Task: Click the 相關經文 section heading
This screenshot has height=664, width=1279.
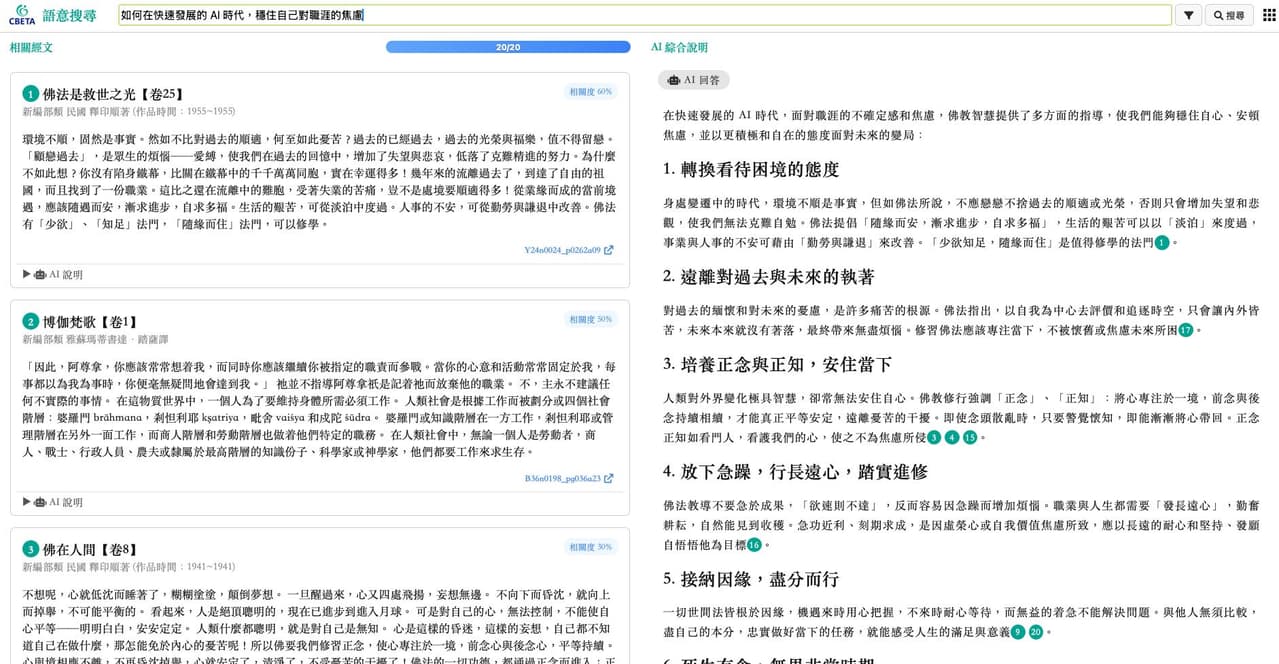Action: point(31,47)
